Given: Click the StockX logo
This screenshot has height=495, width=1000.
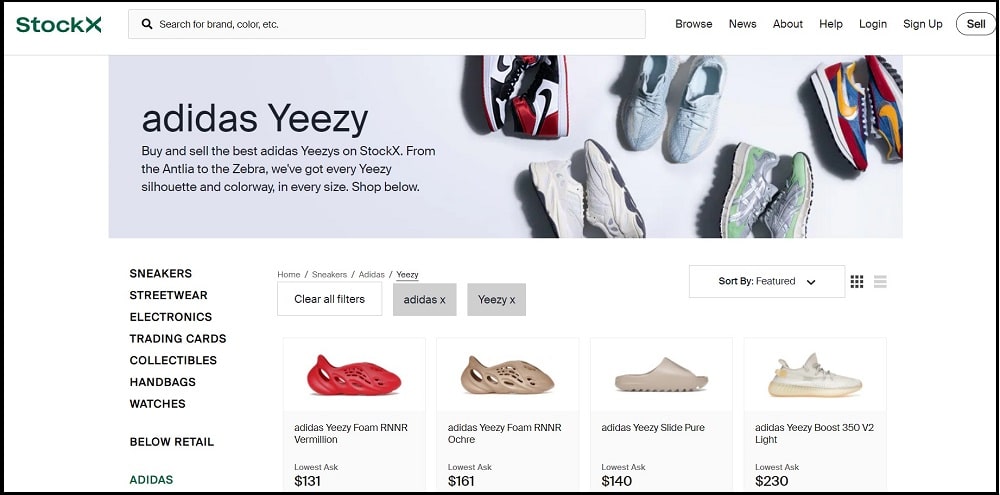Looking at the screenshot, I should pyautogui.click(x=59, y=24).
